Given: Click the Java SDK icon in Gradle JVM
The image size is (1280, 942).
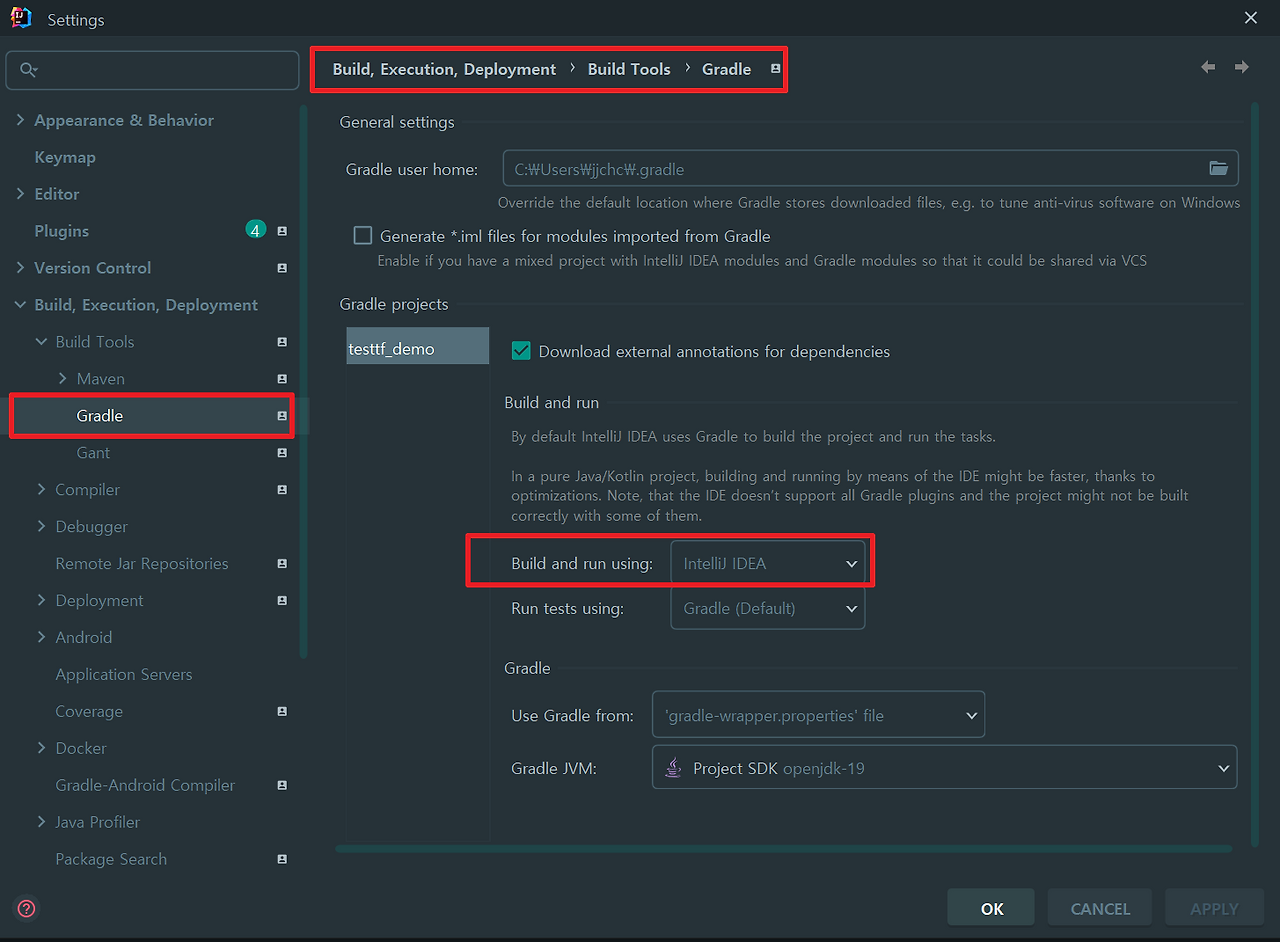Looking at the screenshot, I should click(x=673, y=767).
